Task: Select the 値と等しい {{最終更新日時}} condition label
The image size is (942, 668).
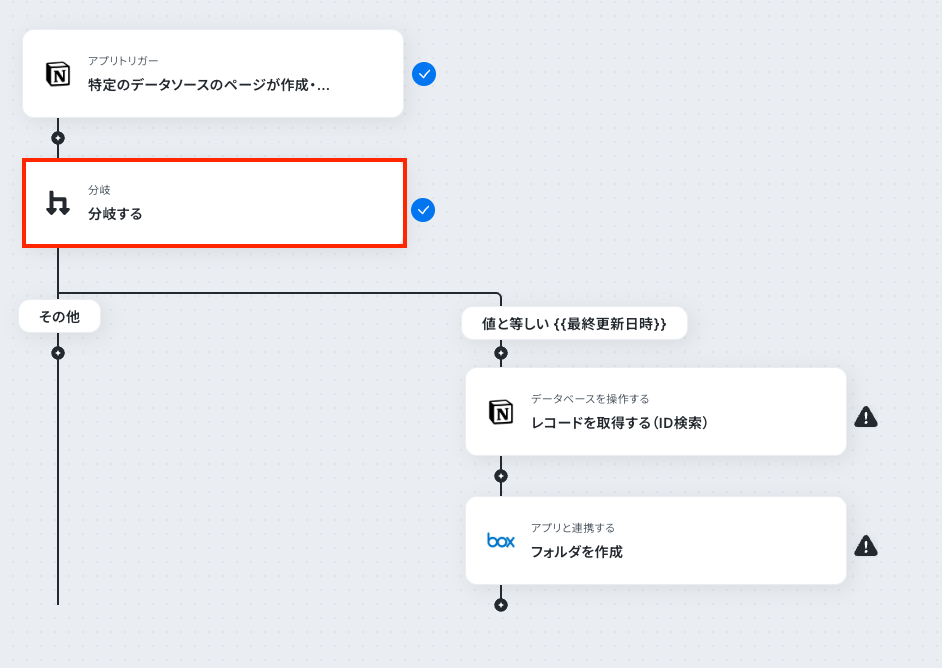Action: pyautogui.click(x=574, y=324)
